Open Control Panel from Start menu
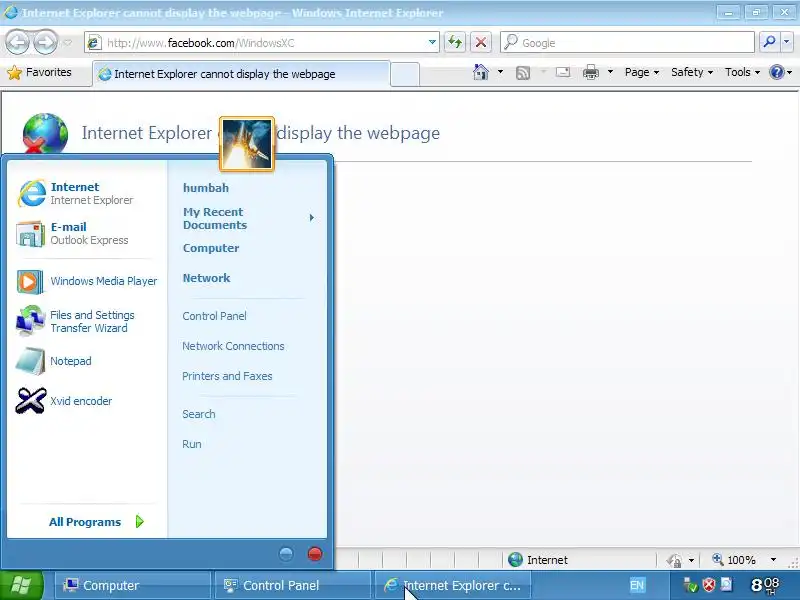The width and height of the screenshot is (800, 600). coord(214,316)
